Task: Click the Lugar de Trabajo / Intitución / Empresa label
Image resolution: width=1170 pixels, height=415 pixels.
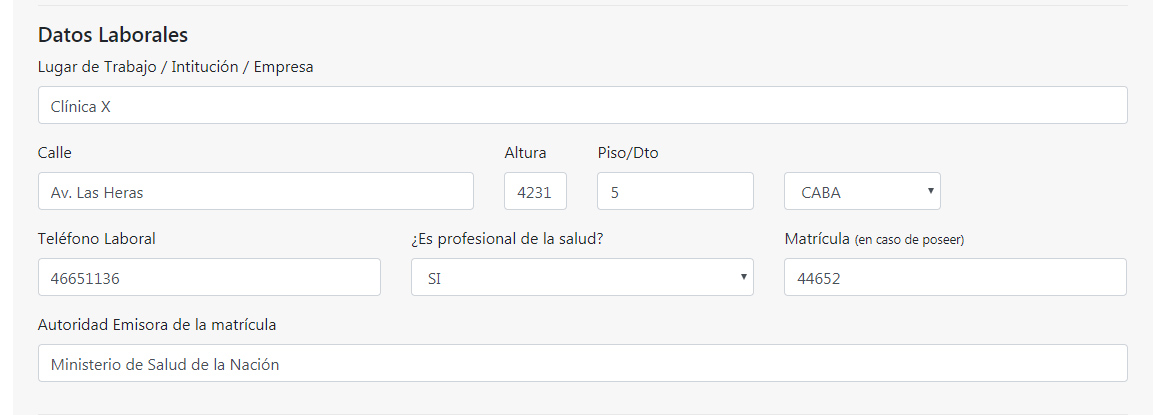Action: pos(175,67)
